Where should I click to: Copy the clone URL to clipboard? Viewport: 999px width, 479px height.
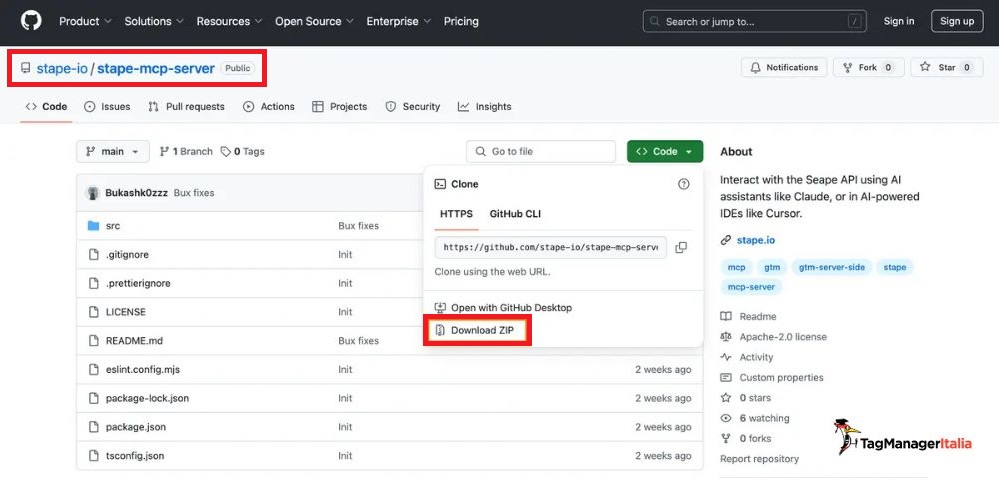pyautogui.click(x=681, y=247)
